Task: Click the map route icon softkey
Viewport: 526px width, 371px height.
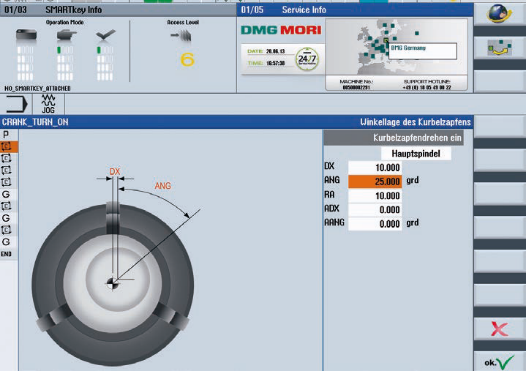Action: tap(499, 48)
